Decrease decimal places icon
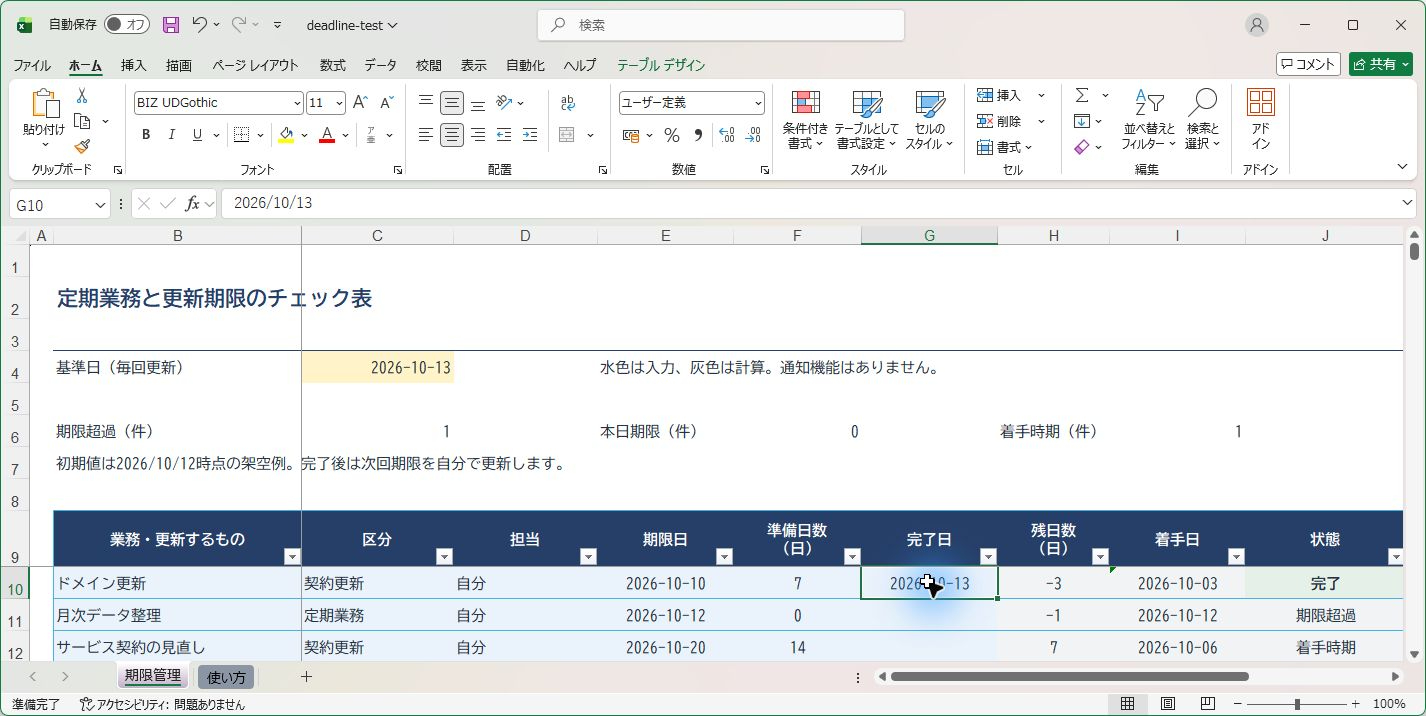1426x716 pixels. pyautogui.click(x=752, y=135)
